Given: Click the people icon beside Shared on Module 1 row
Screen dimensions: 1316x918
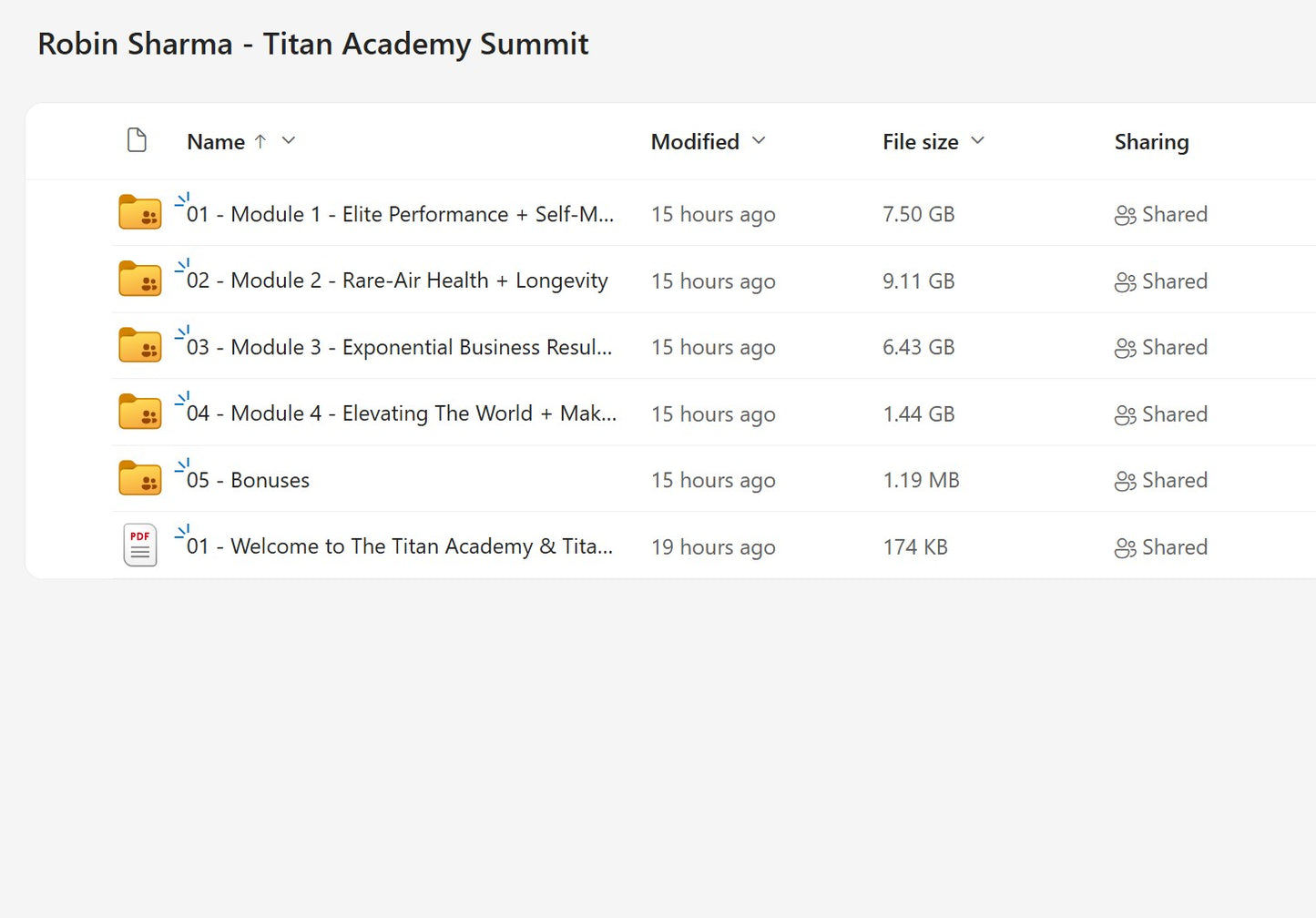Looking at the screenshot, I should point(1125,214).
